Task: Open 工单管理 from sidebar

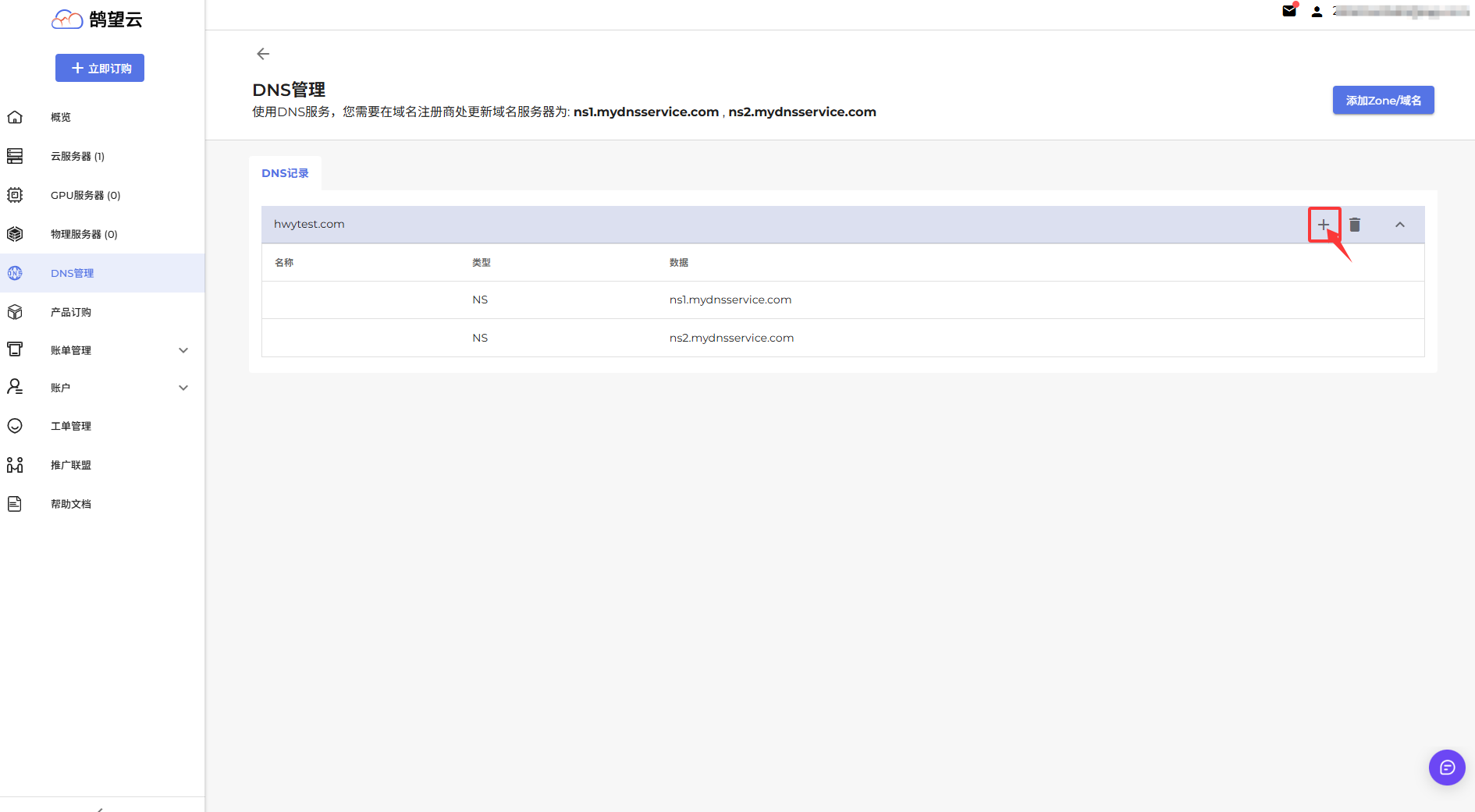Action: tap(71, 426)
